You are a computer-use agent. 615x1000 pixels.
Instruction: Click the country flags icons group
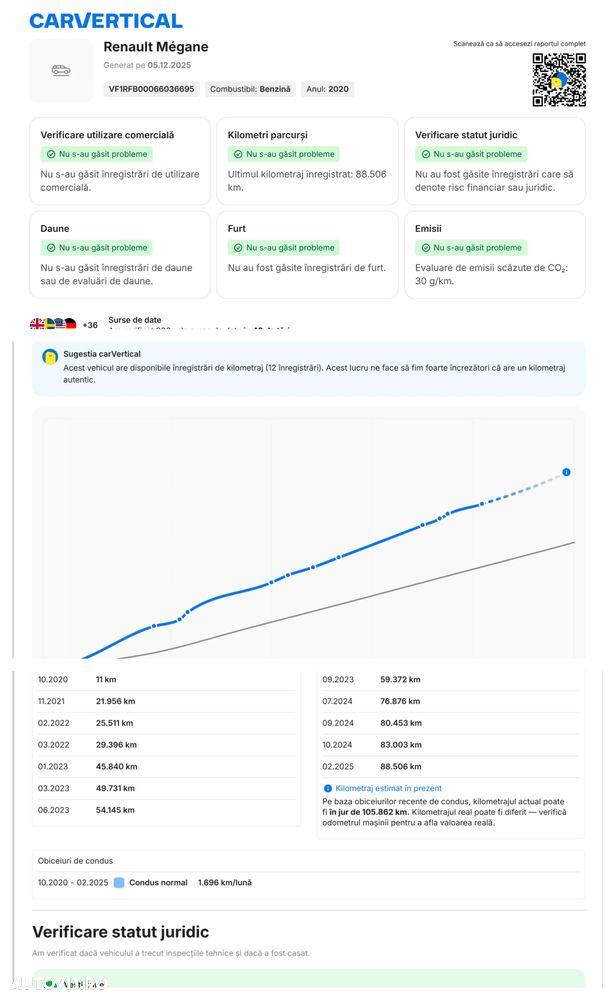tap(53, 324)
